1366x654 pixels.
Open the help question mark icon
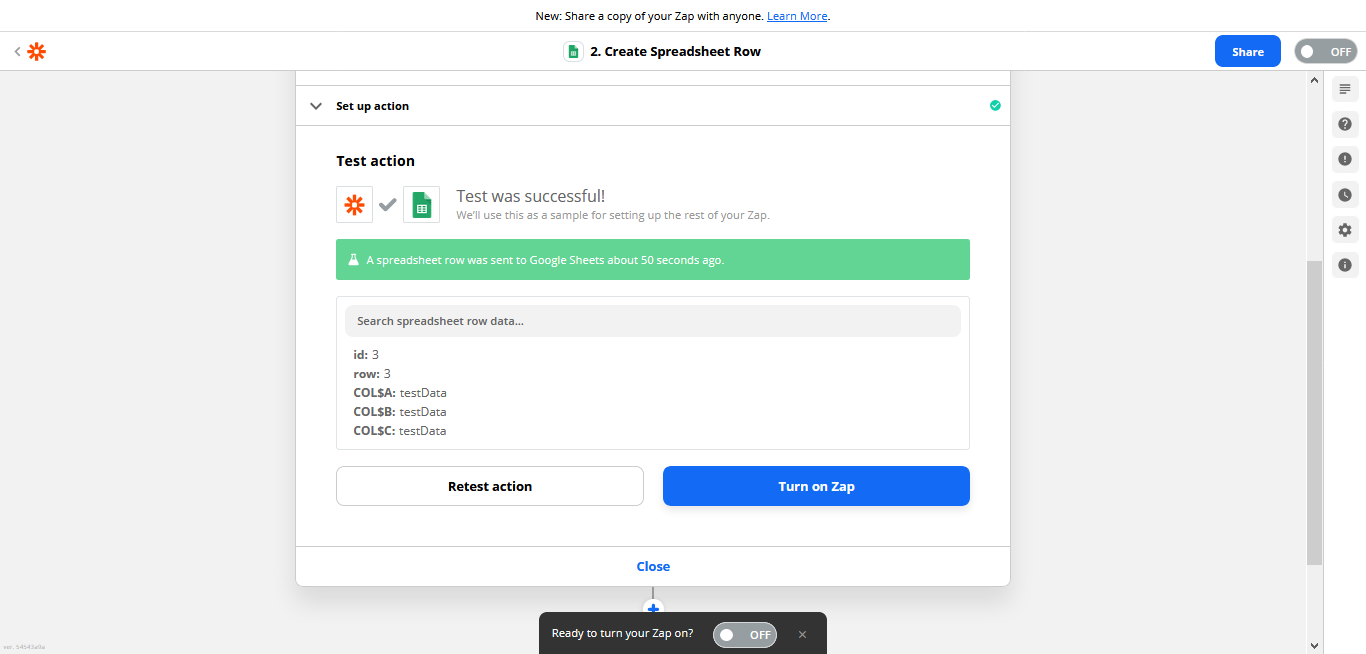pyautogui.click(x=1345, y=124)
